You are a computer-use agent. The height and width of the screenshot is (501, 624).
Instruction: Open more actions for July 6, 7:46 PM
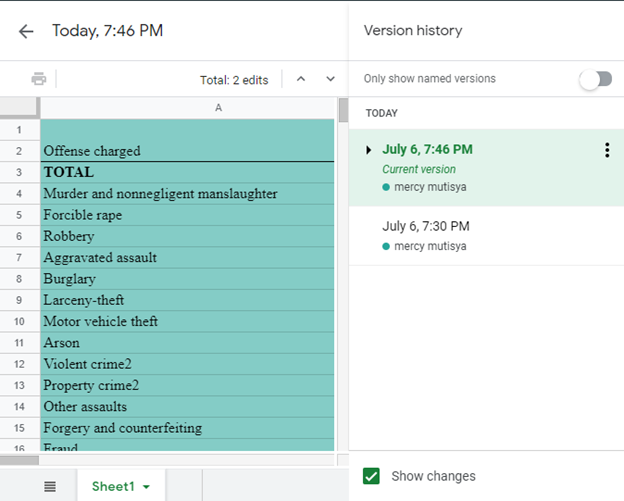607,150
